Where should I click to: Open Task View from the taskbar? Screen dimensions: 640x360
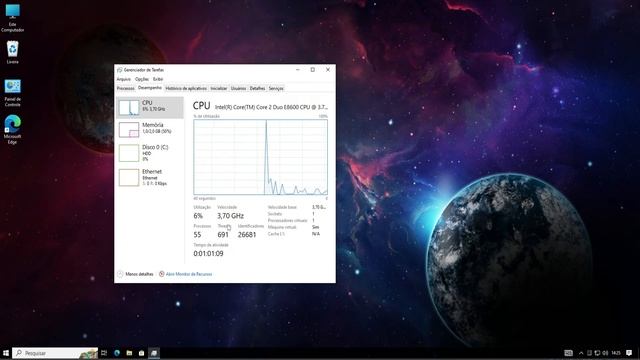pyautogui.click(x=104, y=353)
